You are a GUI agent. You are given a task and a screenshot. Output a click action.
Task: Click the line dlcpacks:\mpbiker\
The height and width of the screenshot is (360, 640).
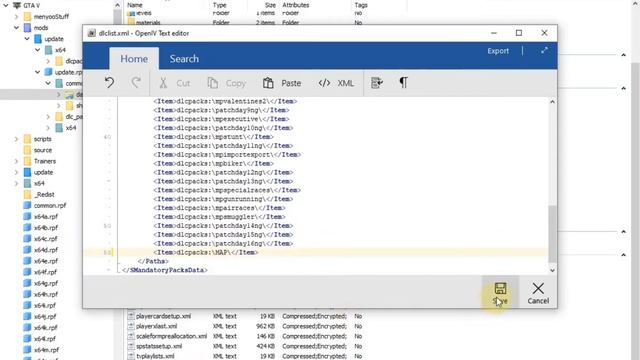tap(213, 164)
